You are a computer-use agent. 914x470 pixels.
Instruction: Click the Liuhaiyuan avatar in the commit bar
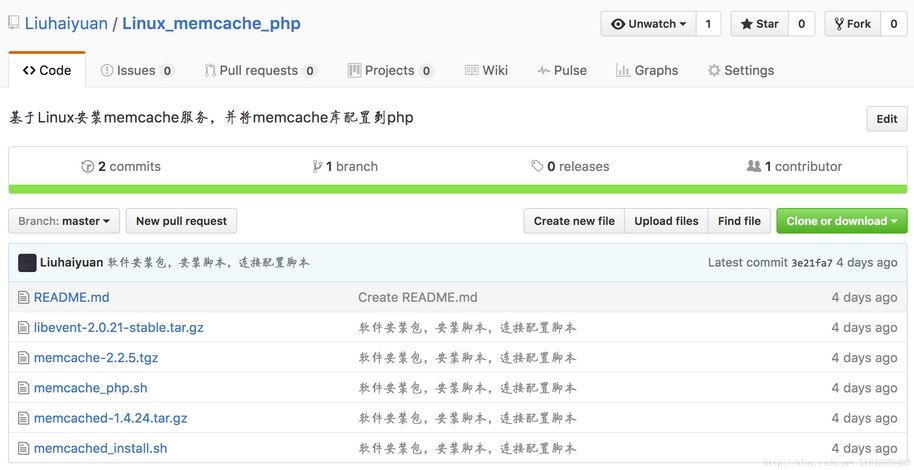pyautogui.click(x=27, y=263)
